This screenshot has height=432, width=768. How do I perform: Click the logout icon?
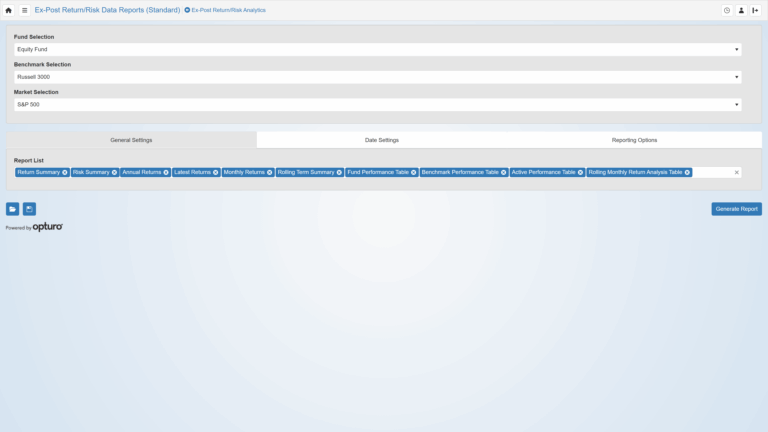click(x=755, y=10)
